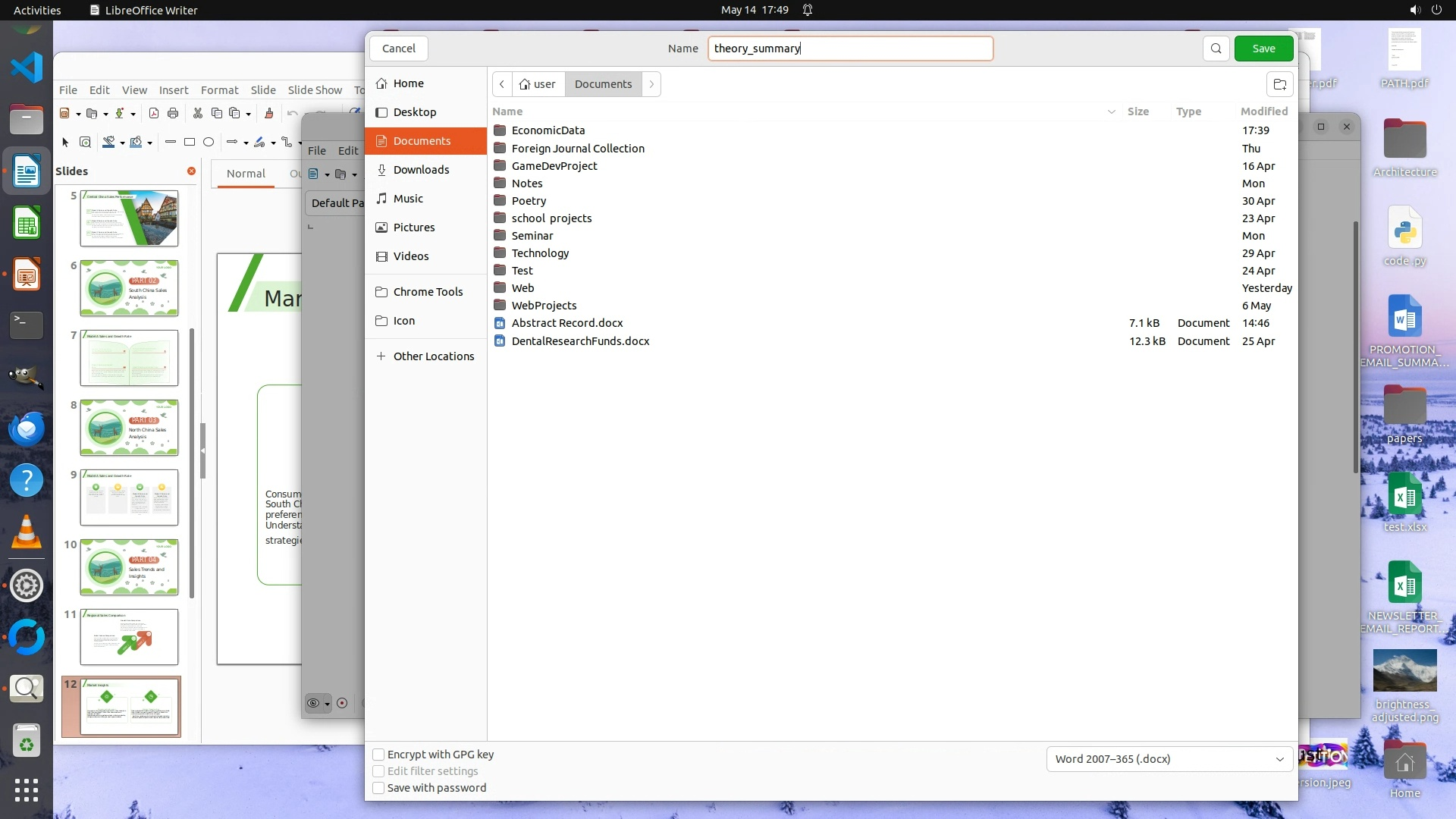Image resolution: width=1456 pixels, height=819 pixels.
Task: Toggle Save with password checkbox
Action: (x=378, y=788)
